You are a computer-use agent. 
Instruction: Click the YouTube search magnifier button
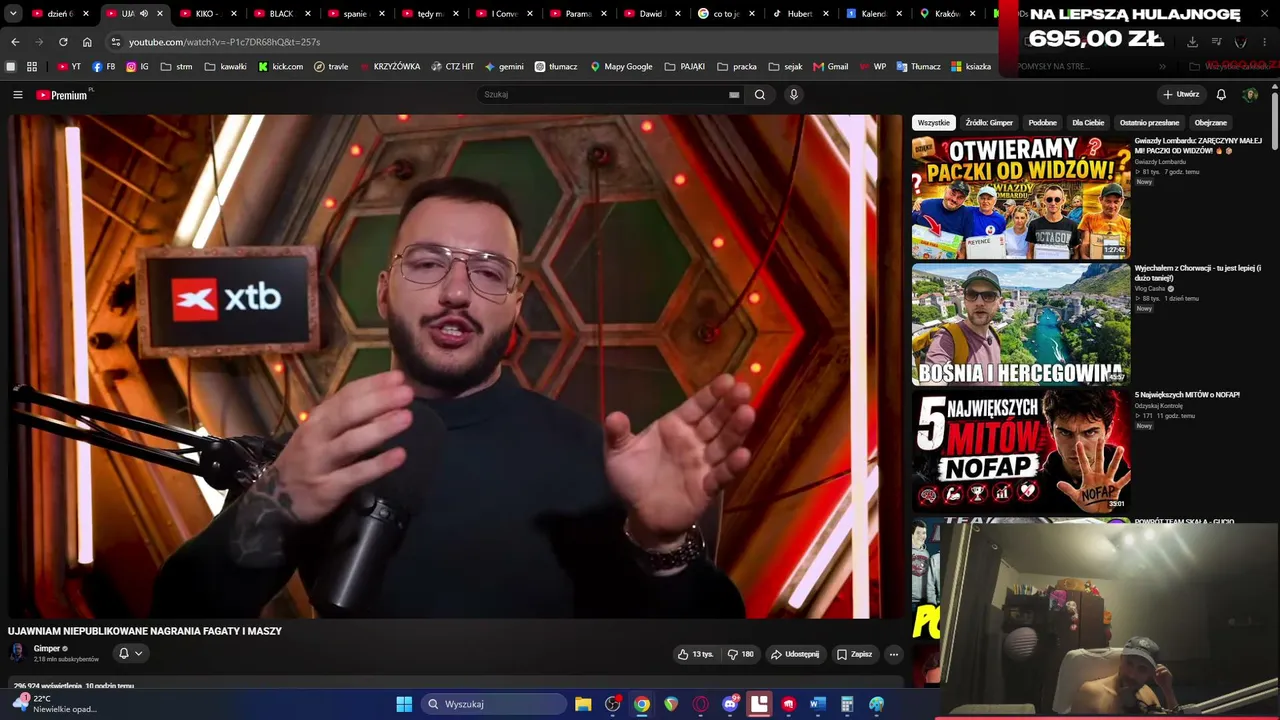760,95
